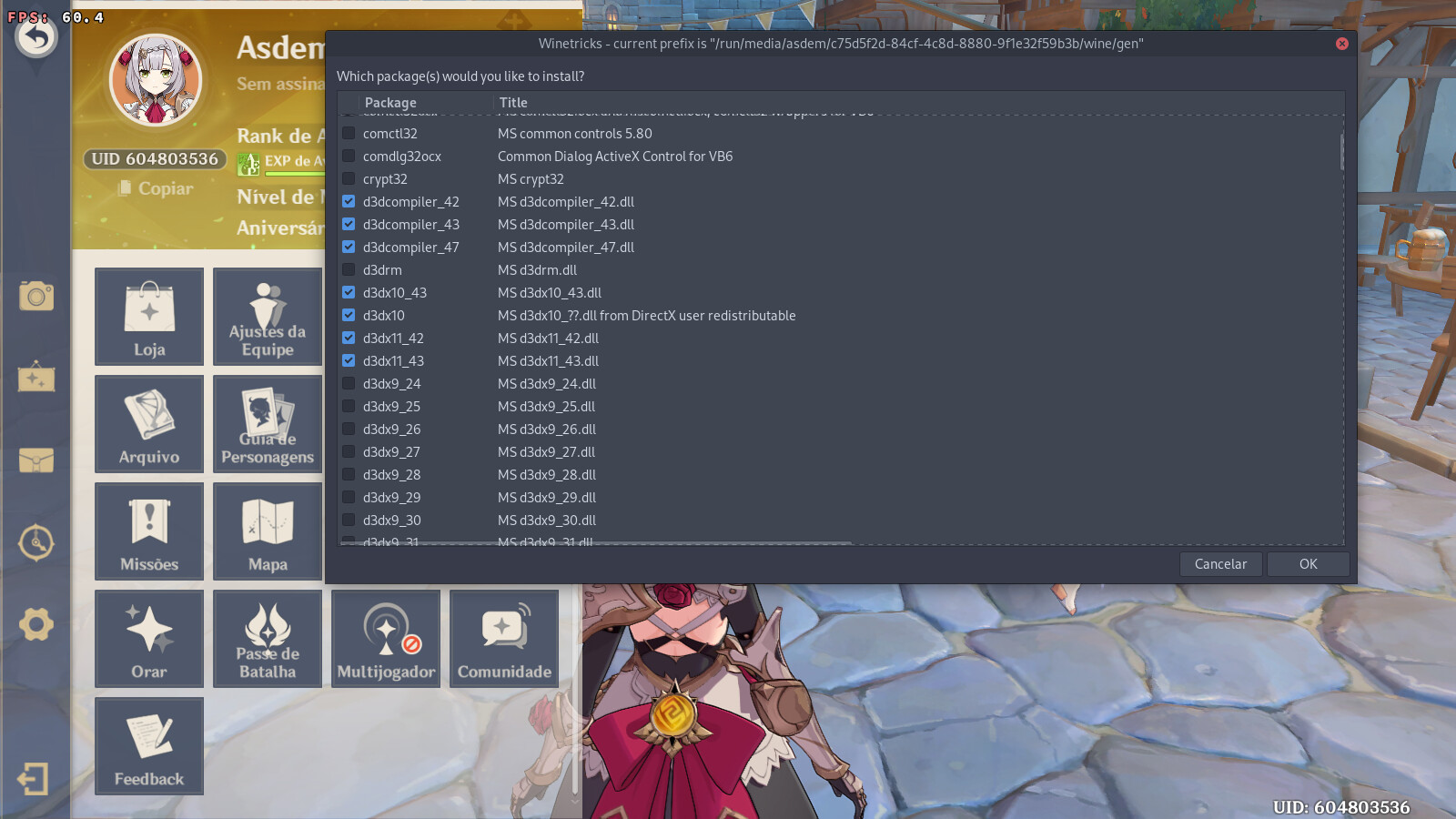Open the time clock icon in sidebar

coord(36,542)
